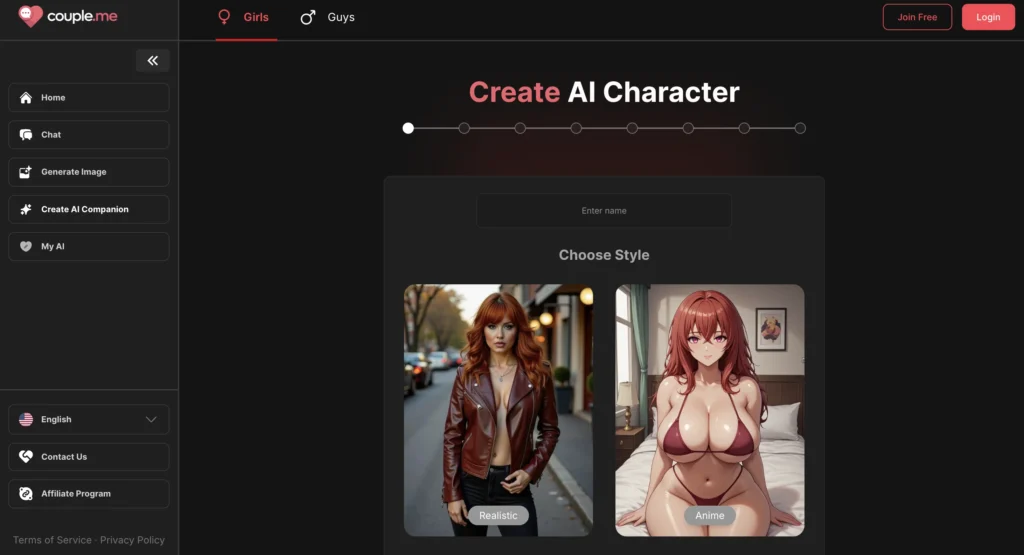Click the couple.me heart logo
Image resolution: width=1024 pixels, height=555 pixels.
pyautogui.click(x=31, y=16)
